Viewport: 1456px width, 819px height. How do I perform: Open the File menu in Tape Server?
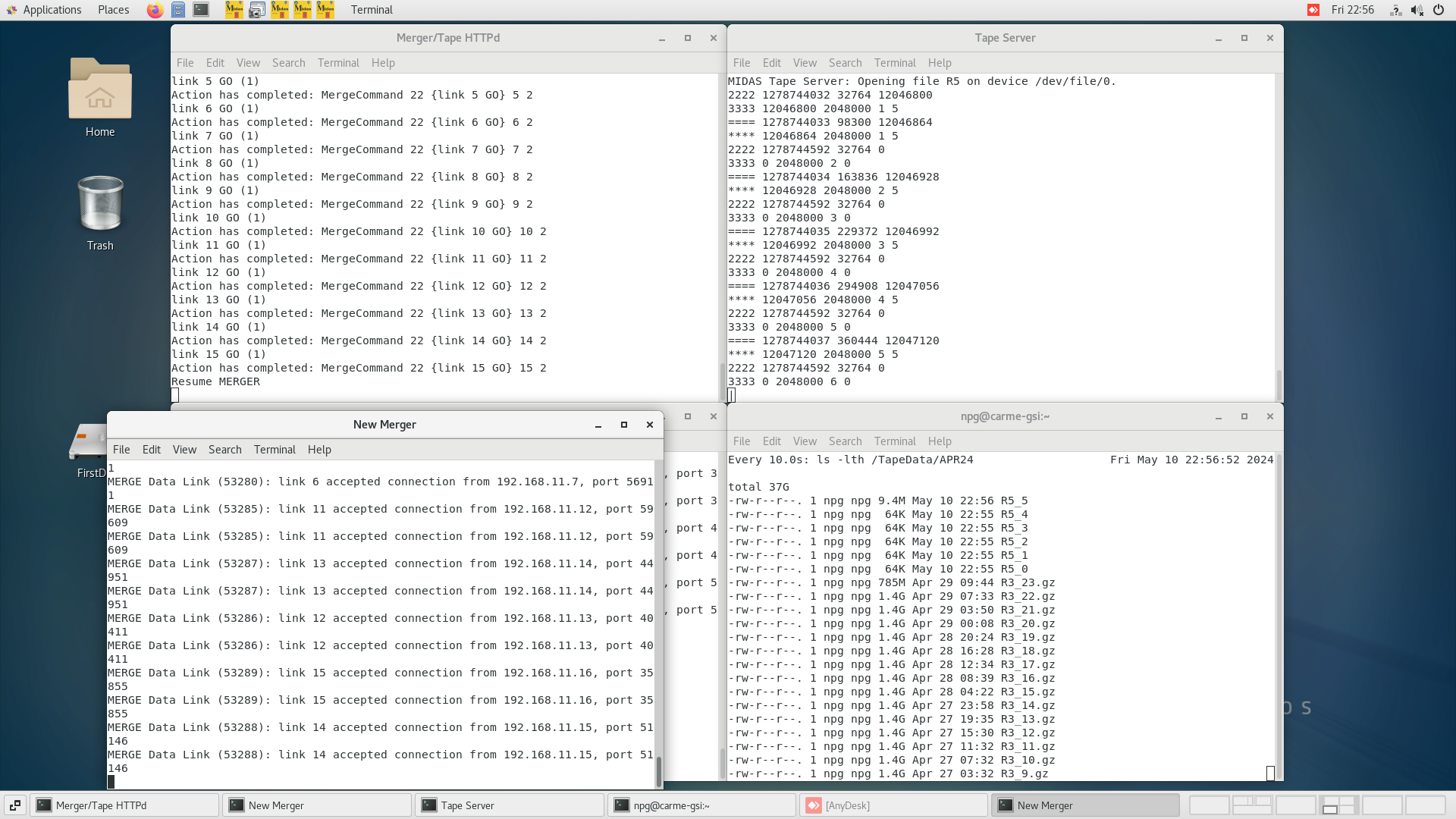pos(741,63)
